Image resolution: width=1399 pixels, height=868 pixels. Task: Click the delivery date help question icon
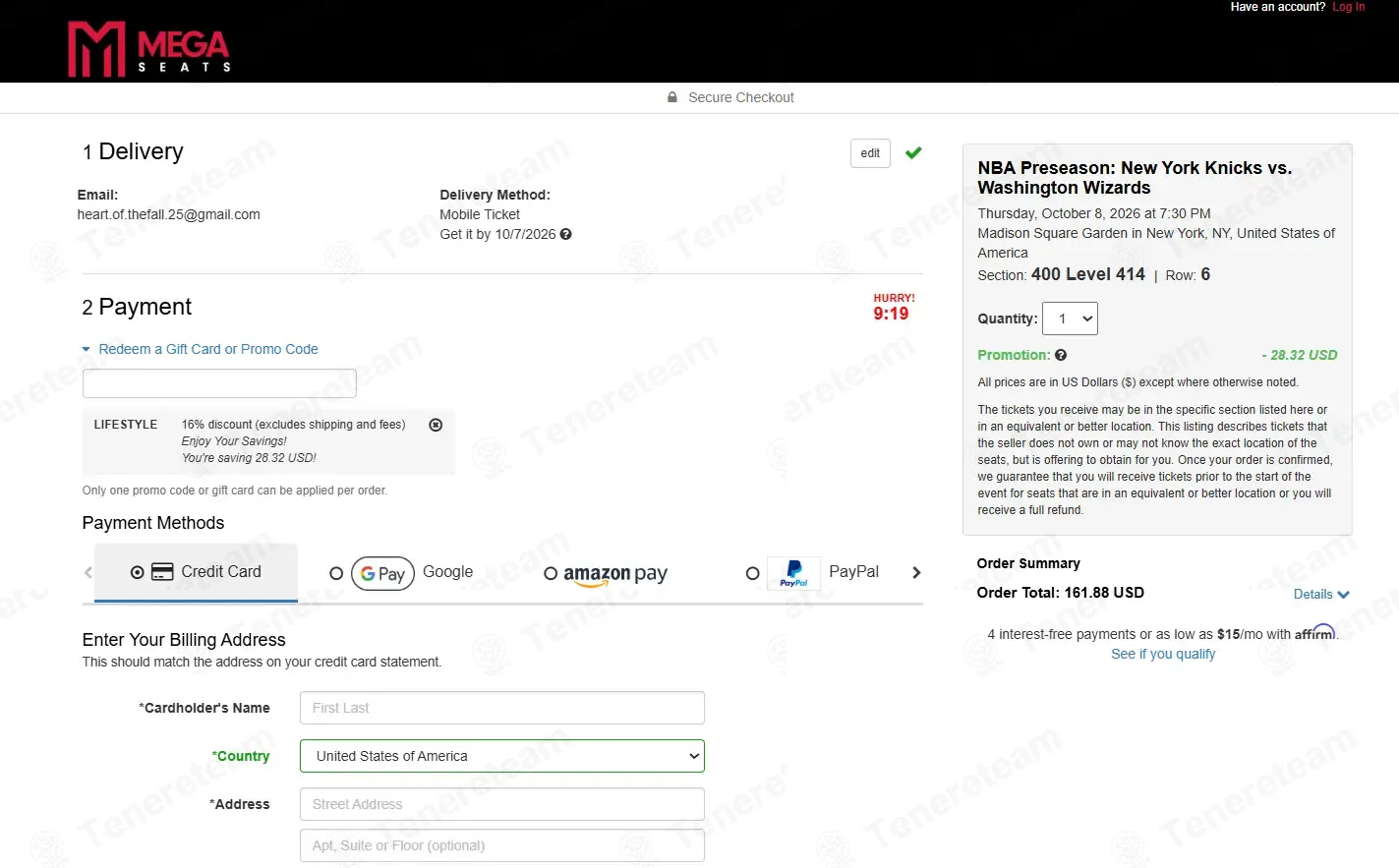565,234
